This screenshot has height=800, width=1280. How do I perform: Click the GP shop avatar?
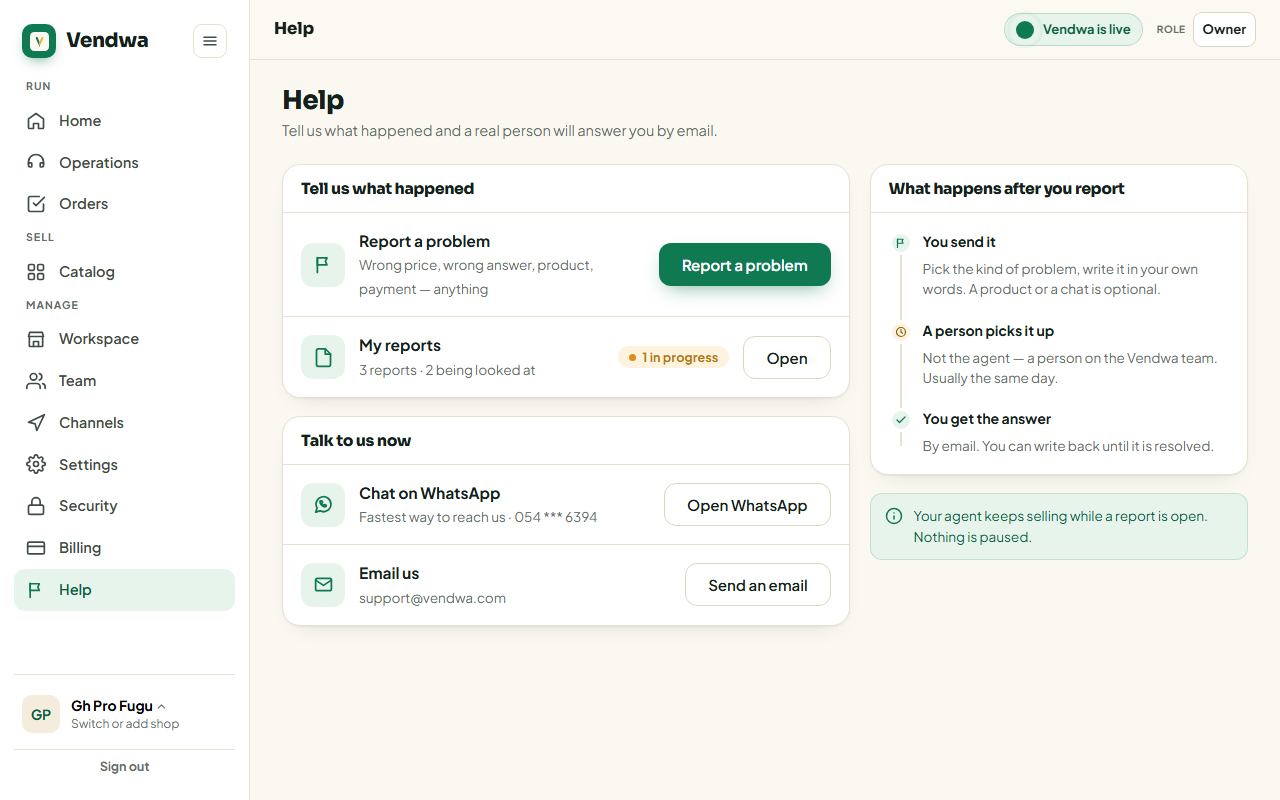[41, 714]
